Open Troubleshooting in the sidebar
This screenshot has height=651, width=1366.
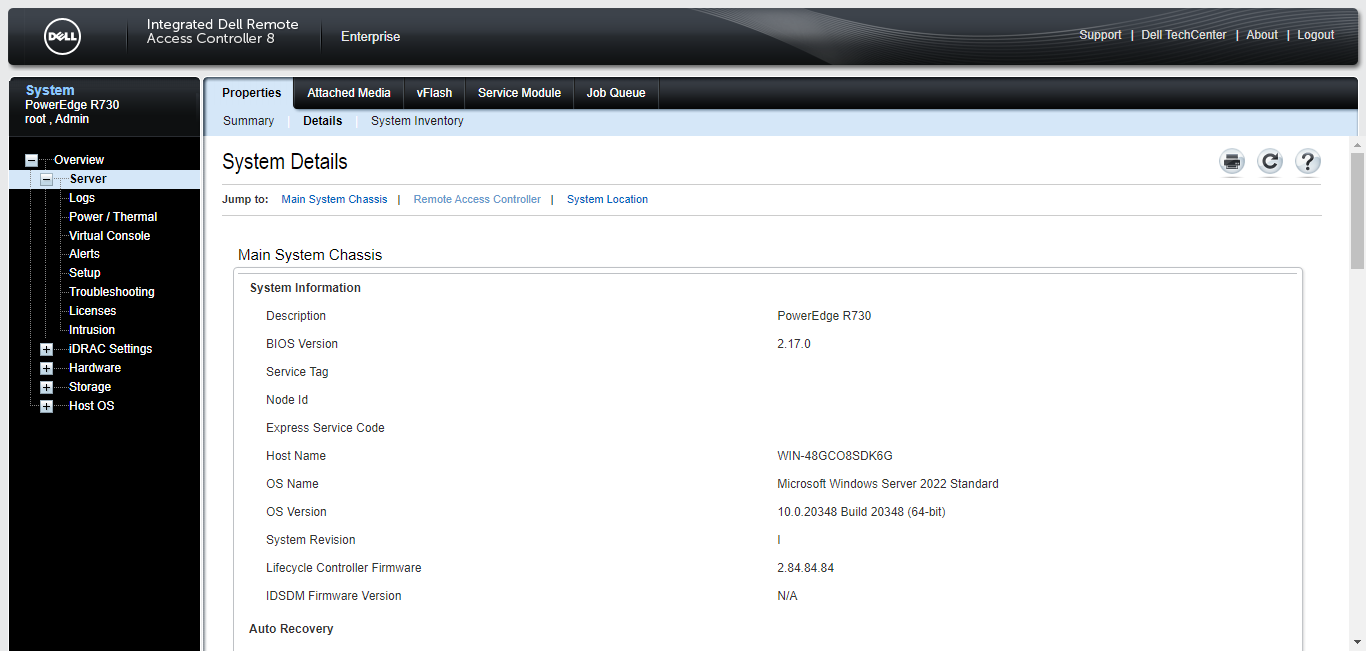pyautogui.click(x=112, y=292)
